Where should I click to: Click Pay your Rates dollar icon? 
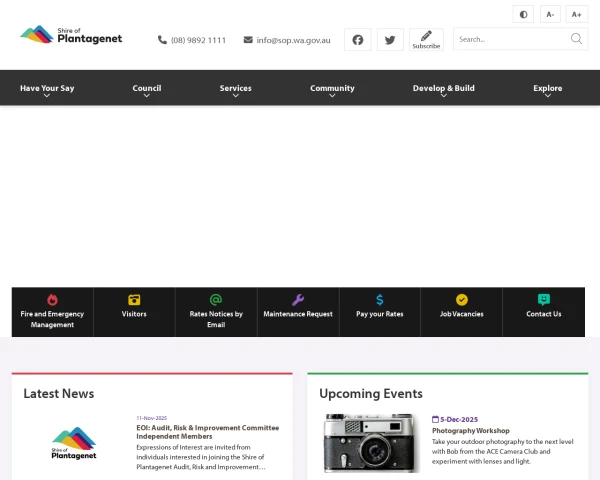coord(380,300)
